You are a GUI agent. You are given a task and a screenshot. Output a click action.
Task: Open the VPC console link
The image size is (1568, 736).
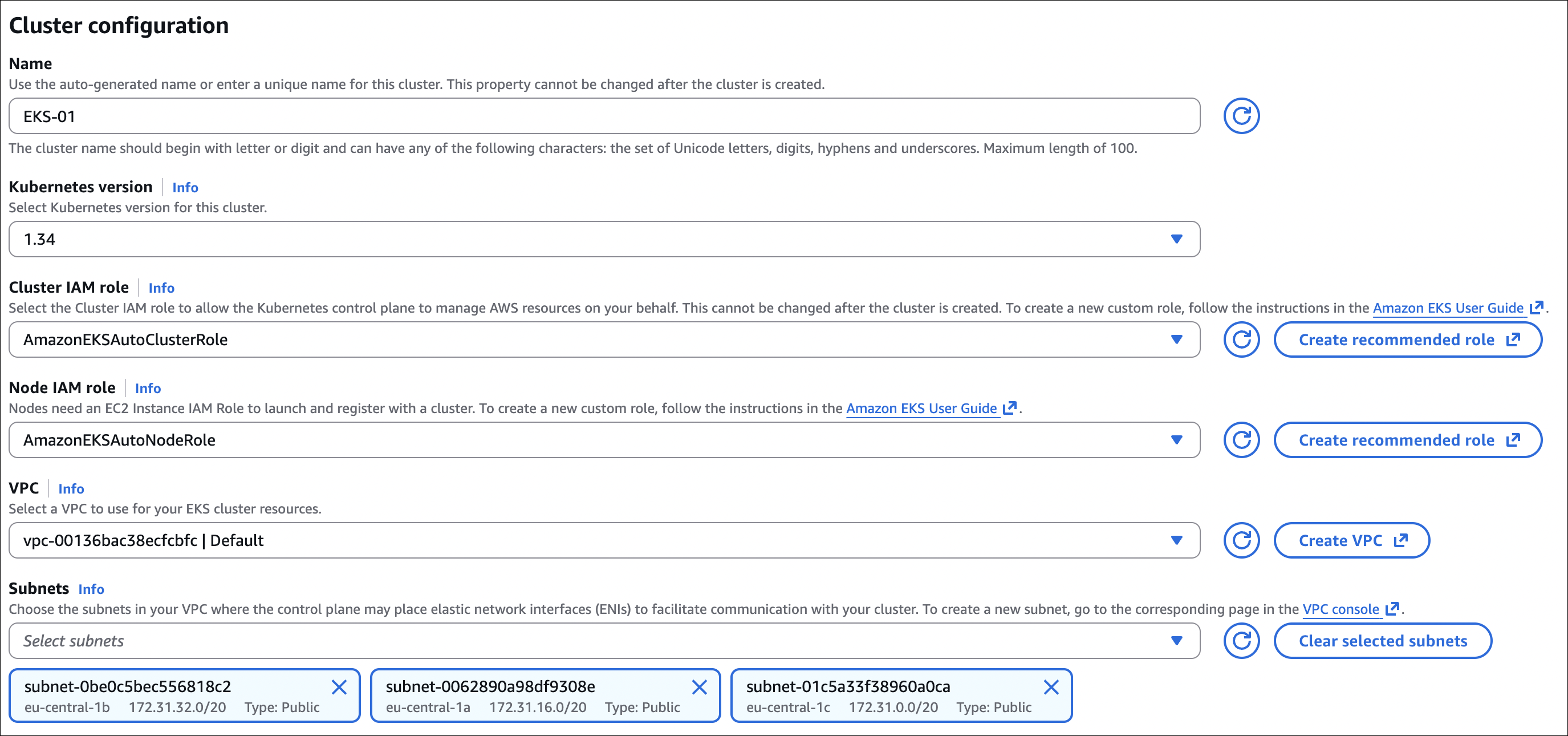pos(1340,609)
